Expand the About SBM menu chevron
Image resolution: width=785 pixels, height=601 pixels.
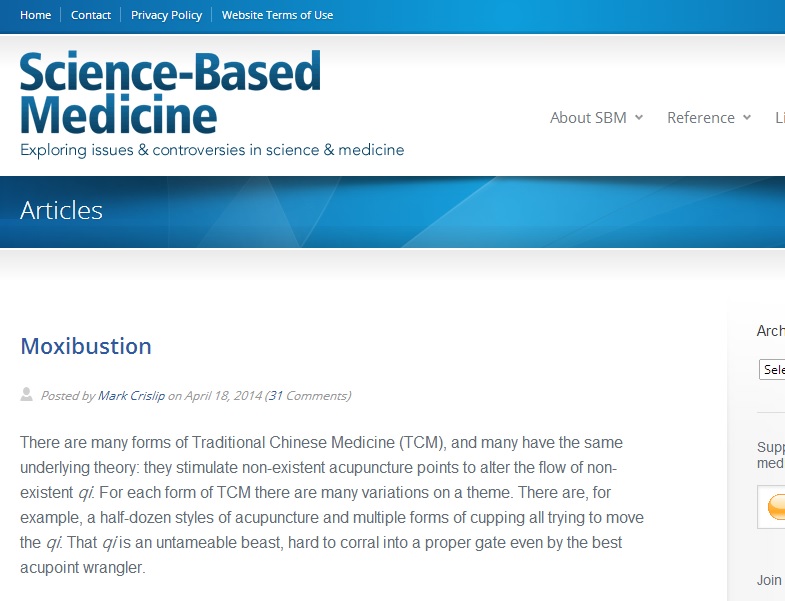pos(640,118)
